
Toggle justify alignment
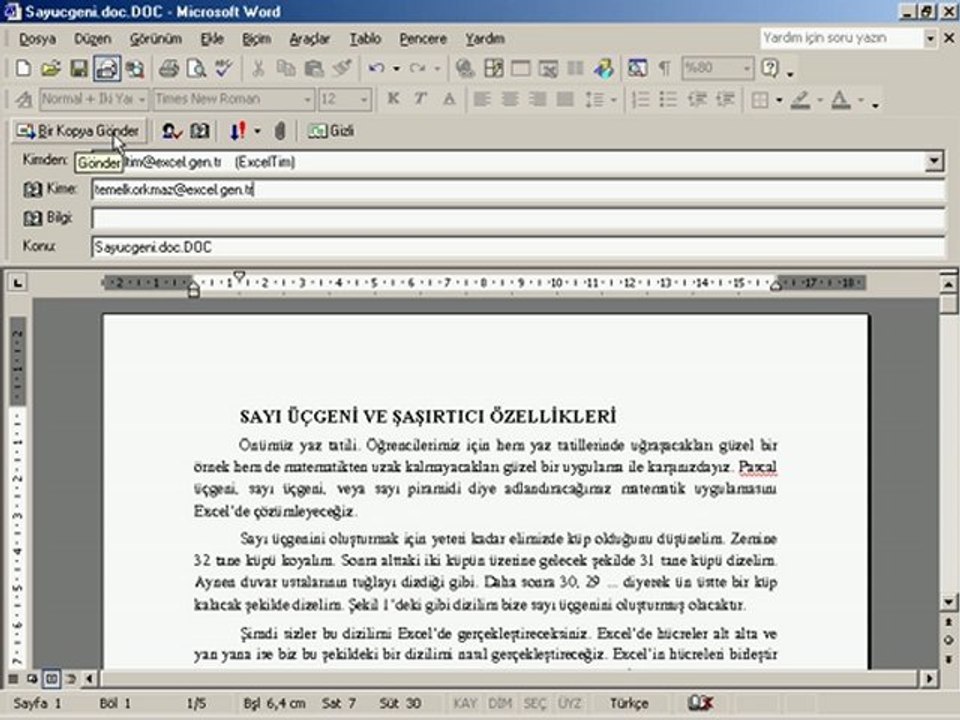pyautogui.click(x=565, y=99)
